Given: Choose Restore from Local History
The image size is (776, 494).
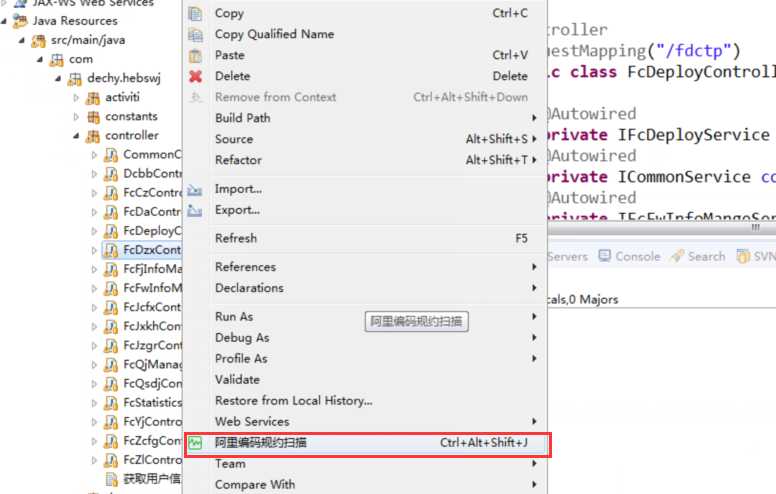Looking at the screenshot, I should point(366,401).
